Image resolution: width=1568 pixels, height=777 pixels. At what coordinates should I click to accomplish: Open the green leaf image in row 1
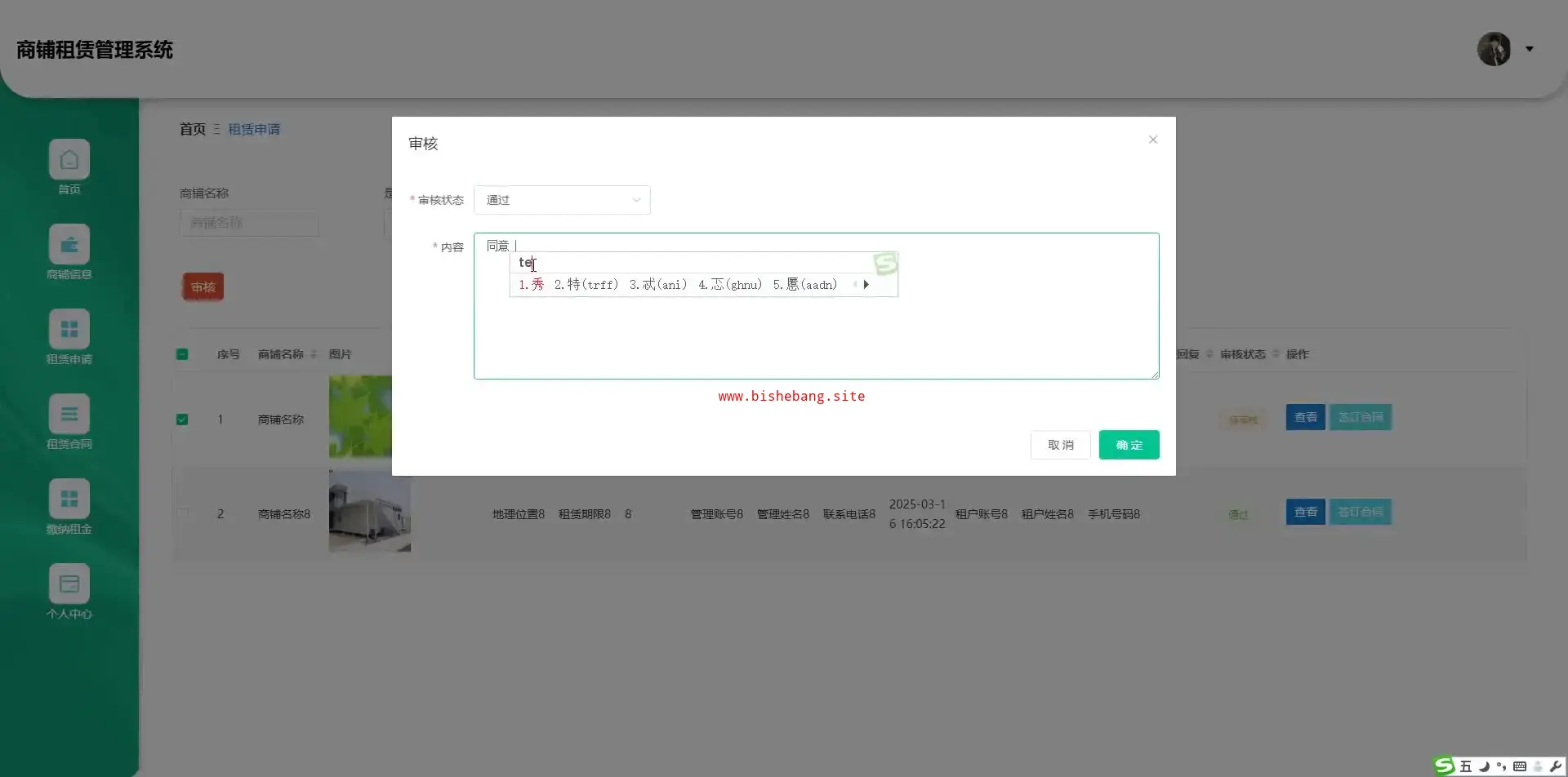pyautogui.click(x=360, y=416)
